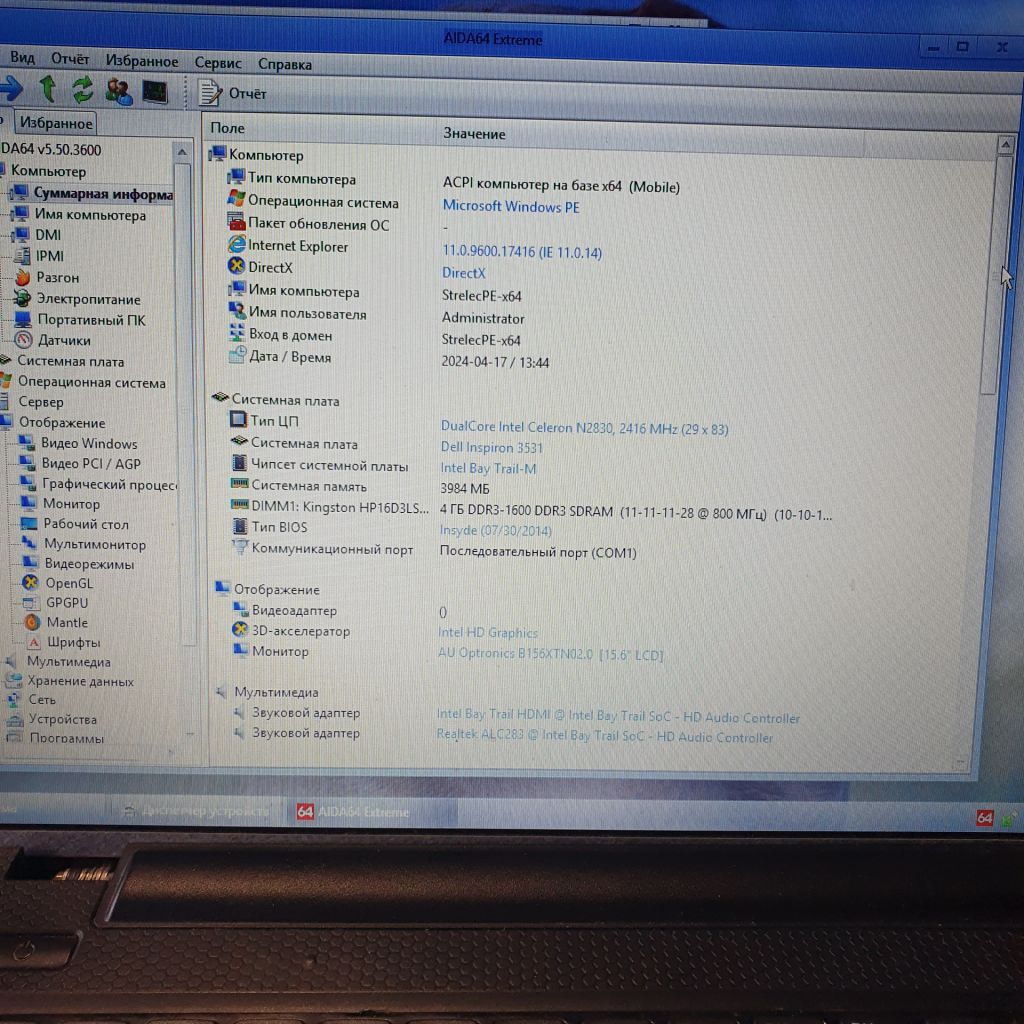
Task: Click the Электропитание power icon
Action: pos(23,298)
